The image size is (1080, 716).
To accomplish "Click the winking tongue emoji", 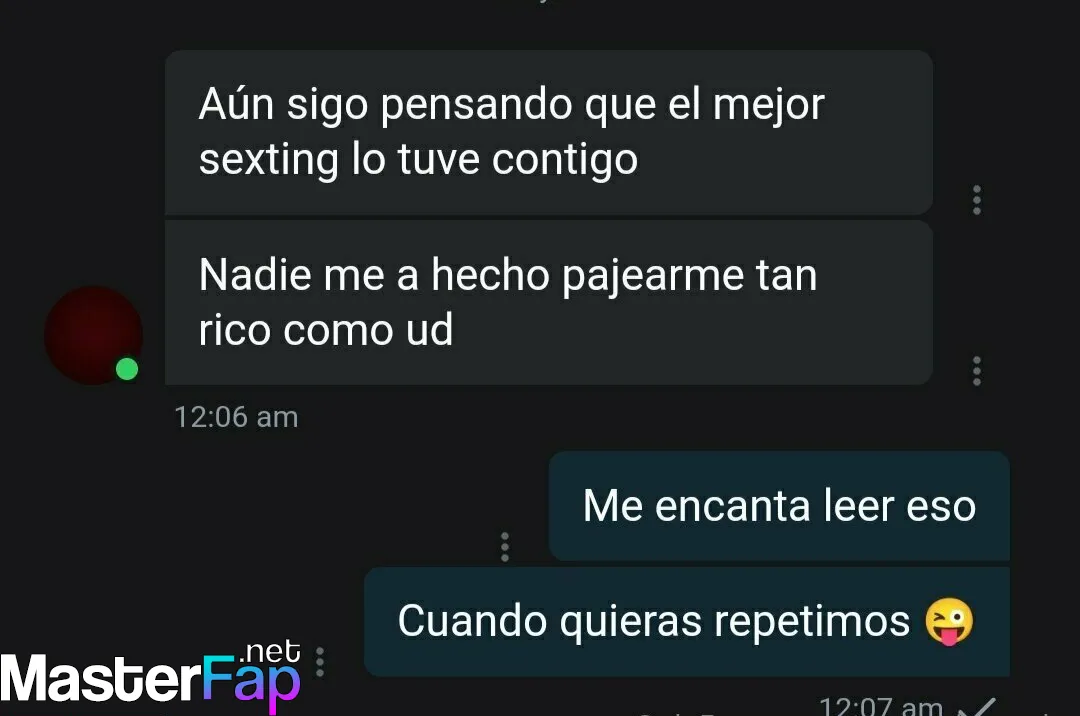I will click(x=949, y=621).
